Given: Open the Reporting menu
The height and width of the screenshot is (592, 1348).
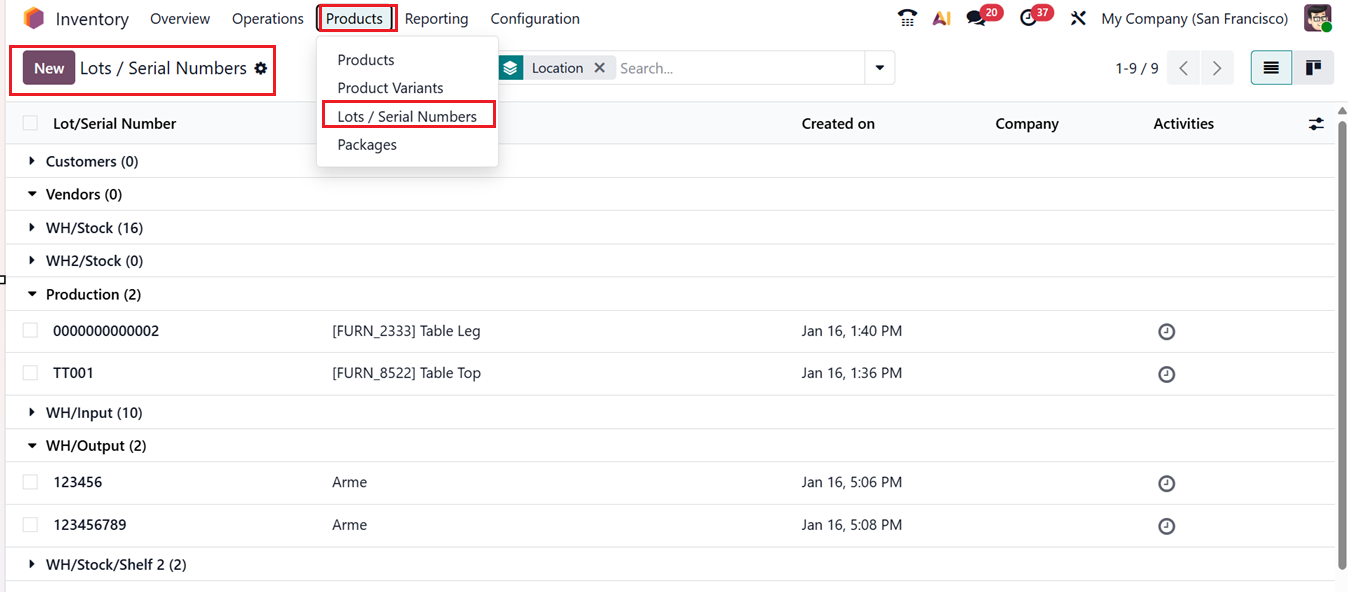Looking at the screenshot, I should (x=436, y=19).
